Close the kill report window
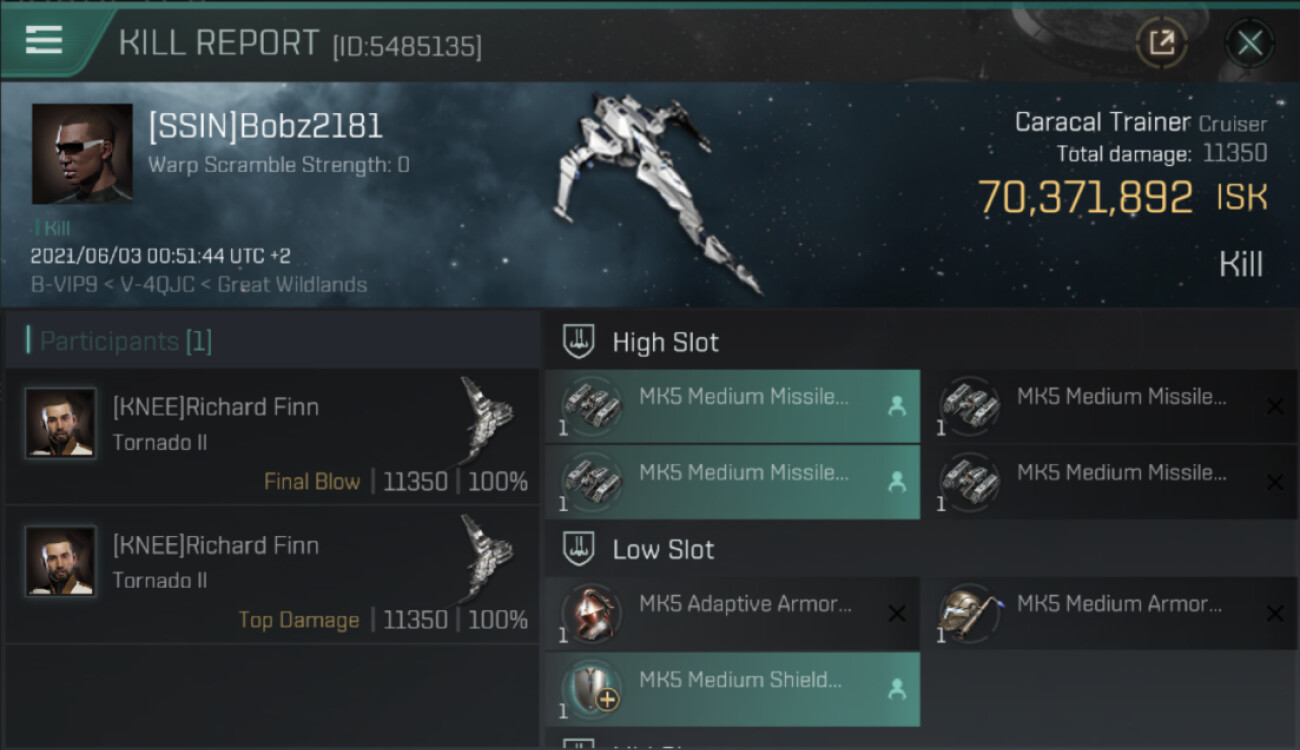The image size is (1300, 750). (x=1249, y=43)
